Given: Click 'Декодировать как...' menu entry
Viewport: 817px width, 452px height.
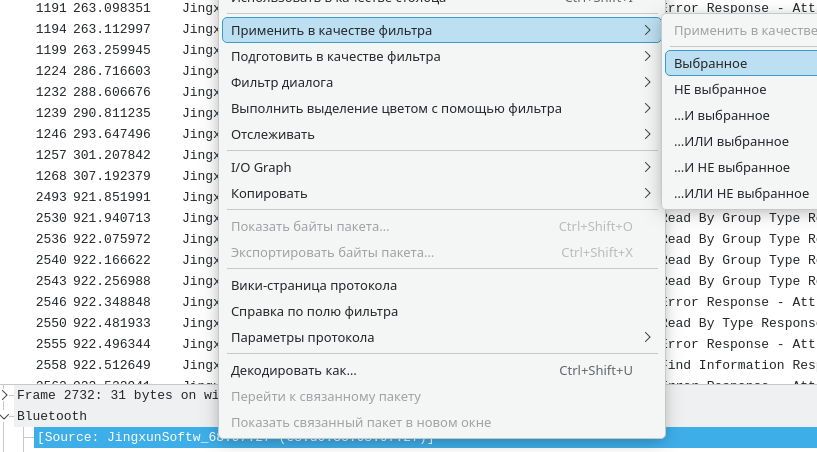Looking at the screenshot, I should click(x=294, y=371).
